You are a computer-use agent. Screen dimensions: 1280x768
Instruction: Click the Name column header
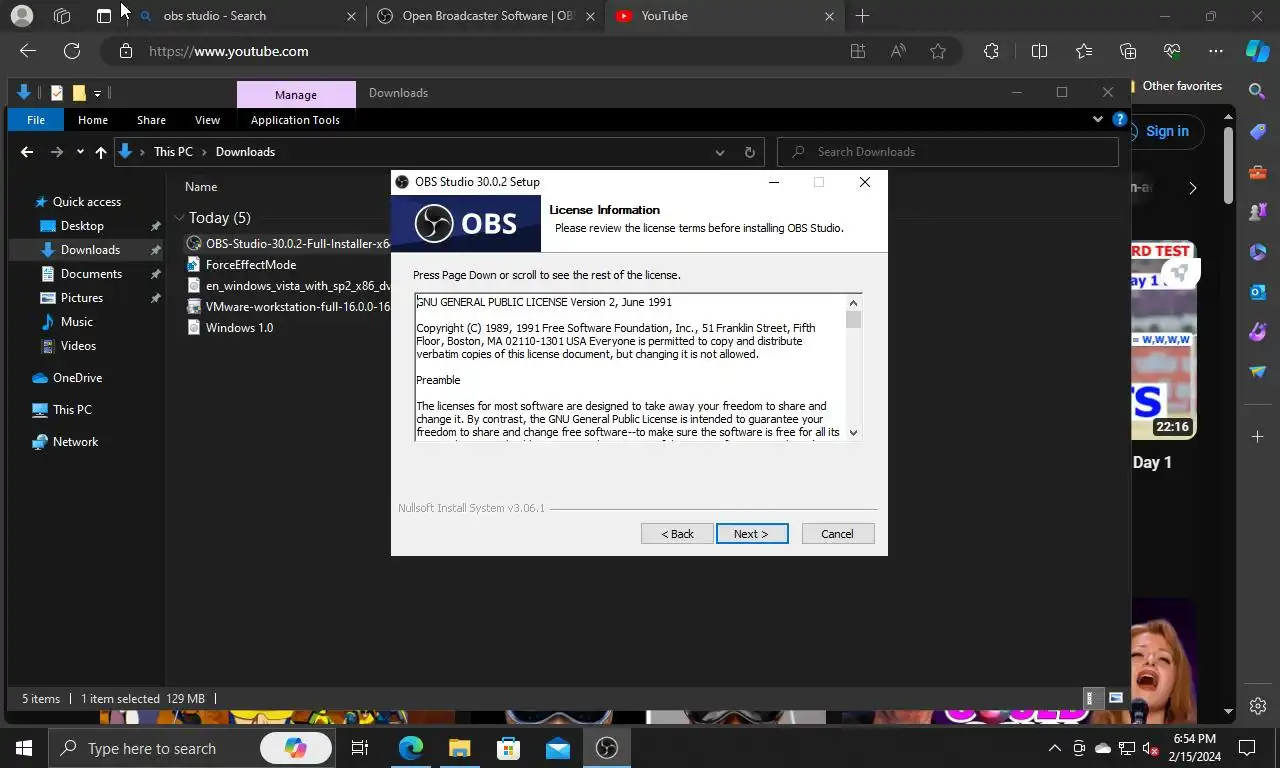[201, 187]
